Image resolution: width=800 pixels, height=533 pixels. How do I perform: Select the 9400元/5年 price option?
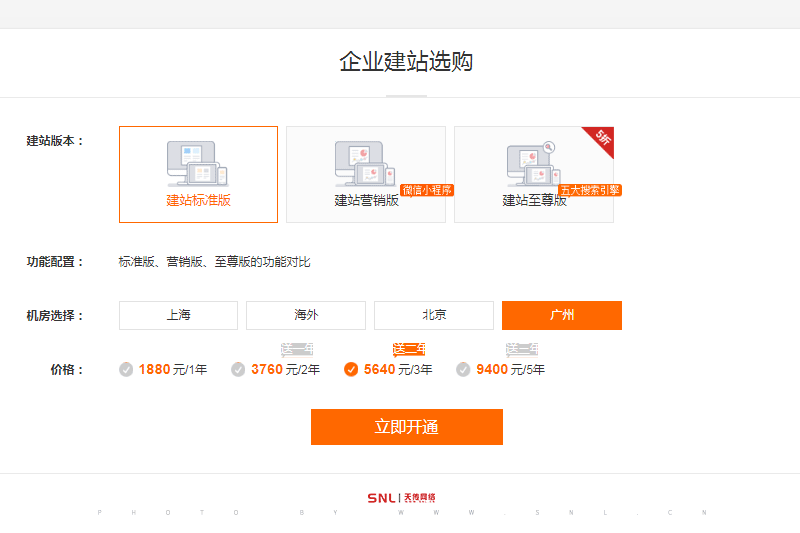[x=501, y=370]
